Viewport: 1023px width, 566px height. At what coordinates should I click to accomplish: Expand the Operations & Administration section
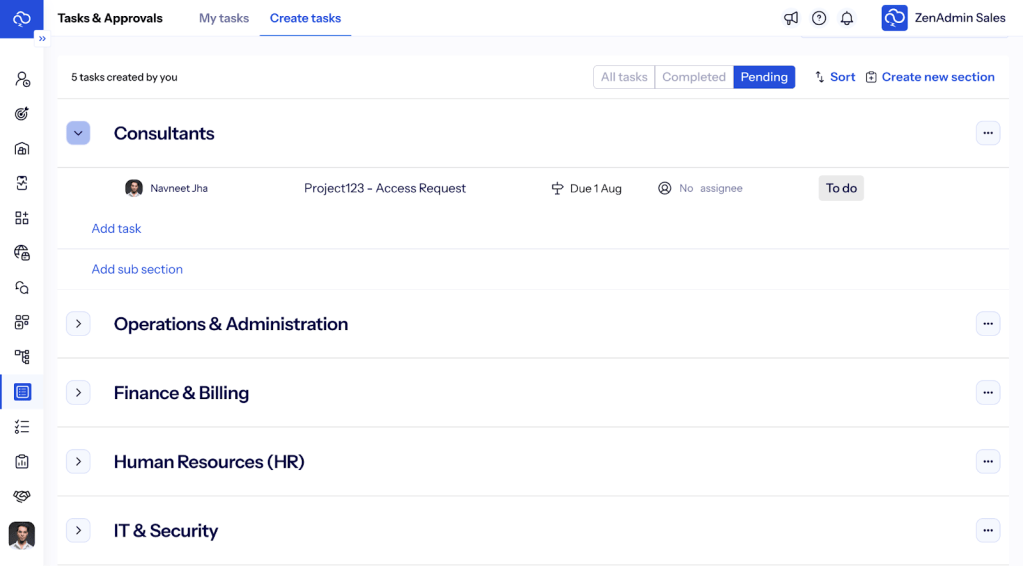tap(78, 324)
